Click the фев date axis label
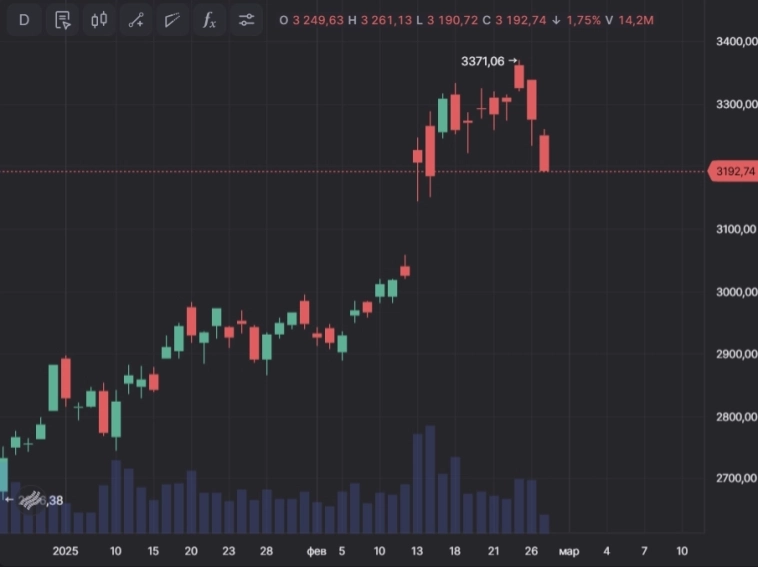Viewport: 758px width, 567px height. coord(317,551)
